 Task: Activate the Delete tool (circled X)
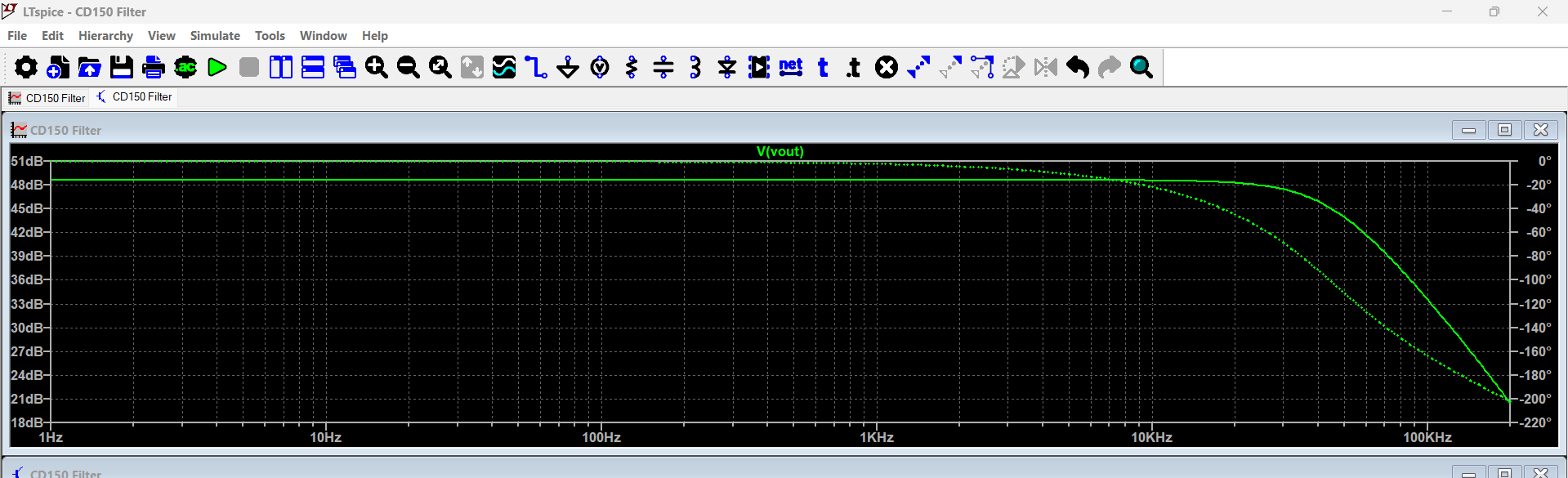pos(887,67)
